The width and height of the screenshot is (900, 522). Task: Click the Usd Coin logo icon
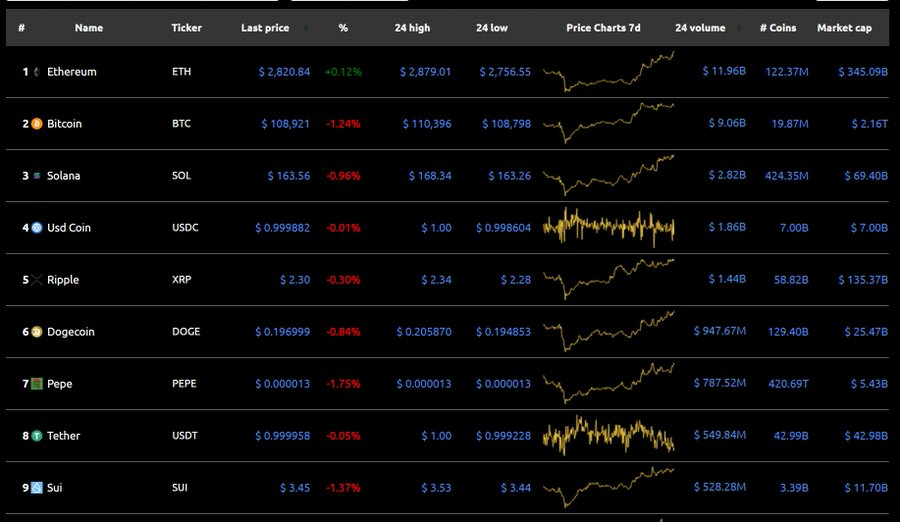tap(37, 228)
